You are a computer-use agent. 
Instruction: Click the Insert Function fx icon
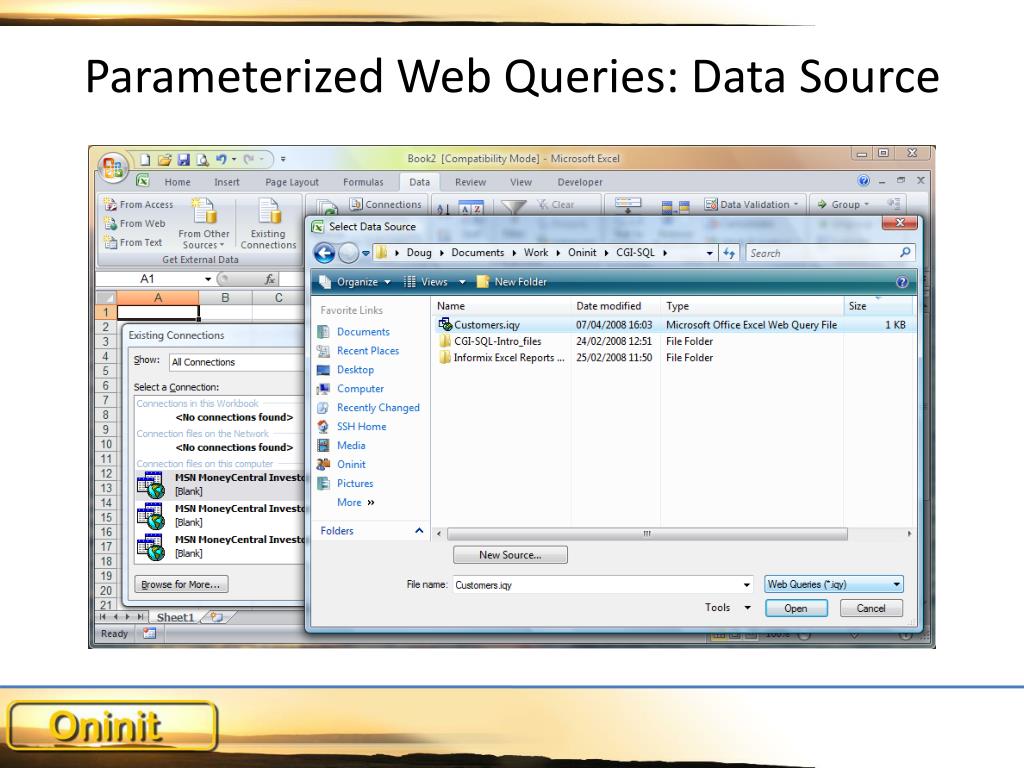pyautogui.click(x=270, y=279)
